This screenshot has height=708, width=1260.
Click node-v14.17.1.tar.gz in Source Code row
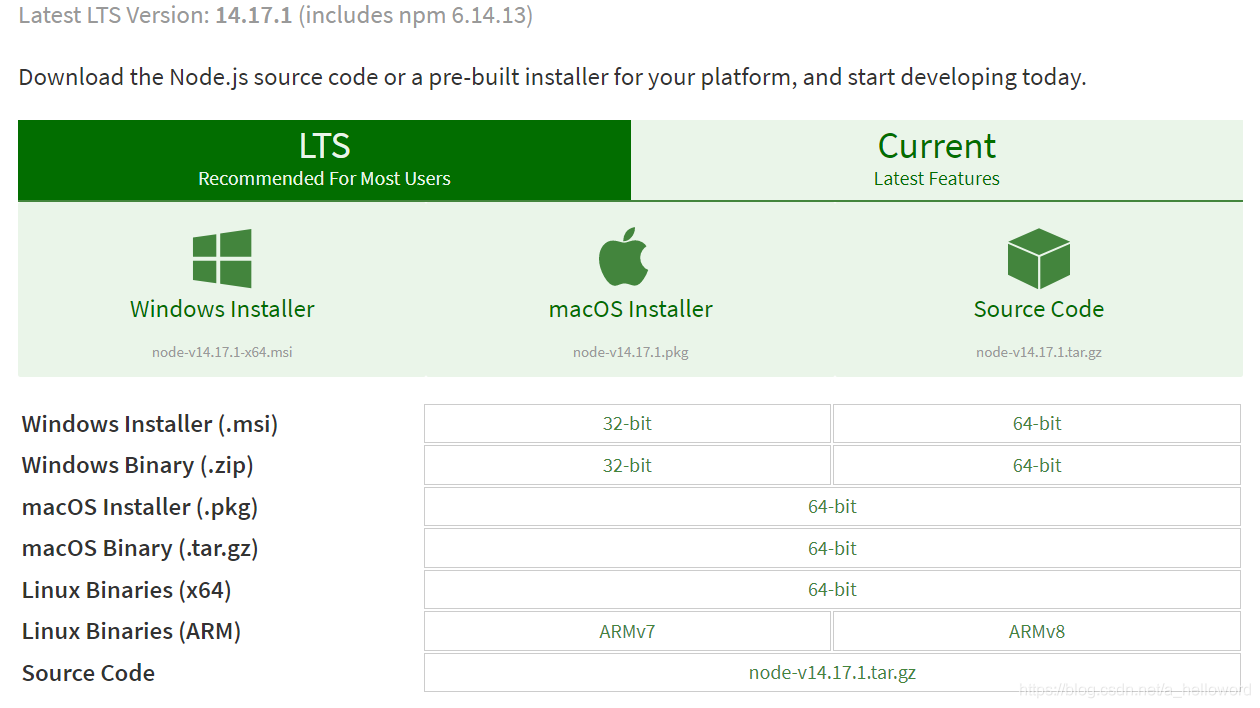coord(832,673)
